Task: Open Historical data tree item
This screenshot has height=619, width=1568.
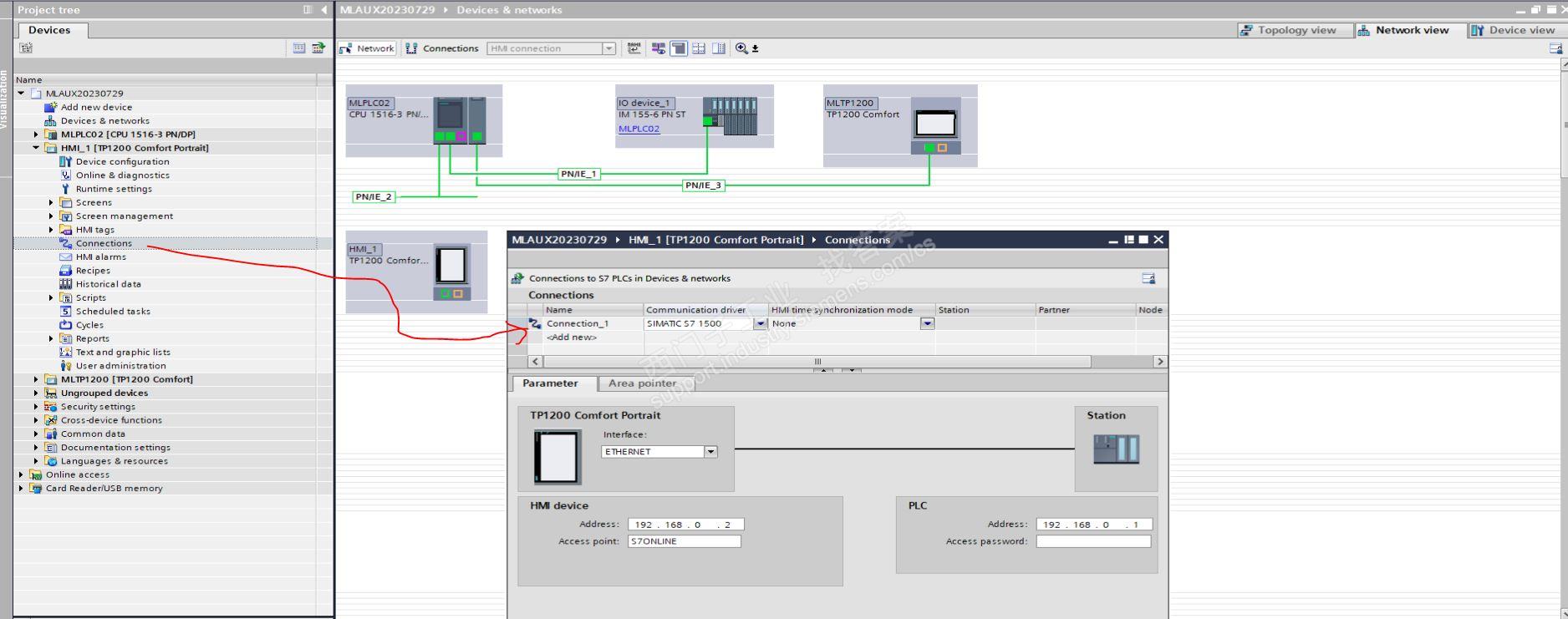Action: click(108, 284)
